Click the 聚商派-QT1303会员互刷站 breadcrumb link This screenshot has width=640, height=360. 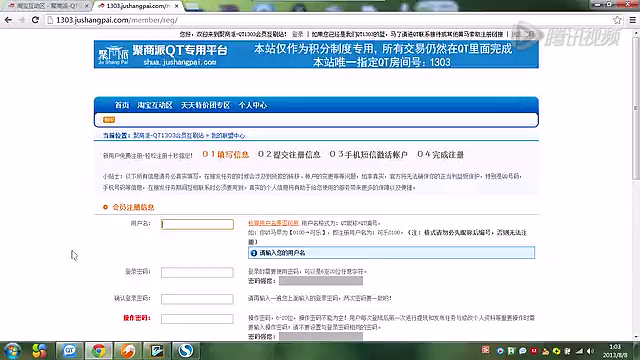(x=169, y=136)
